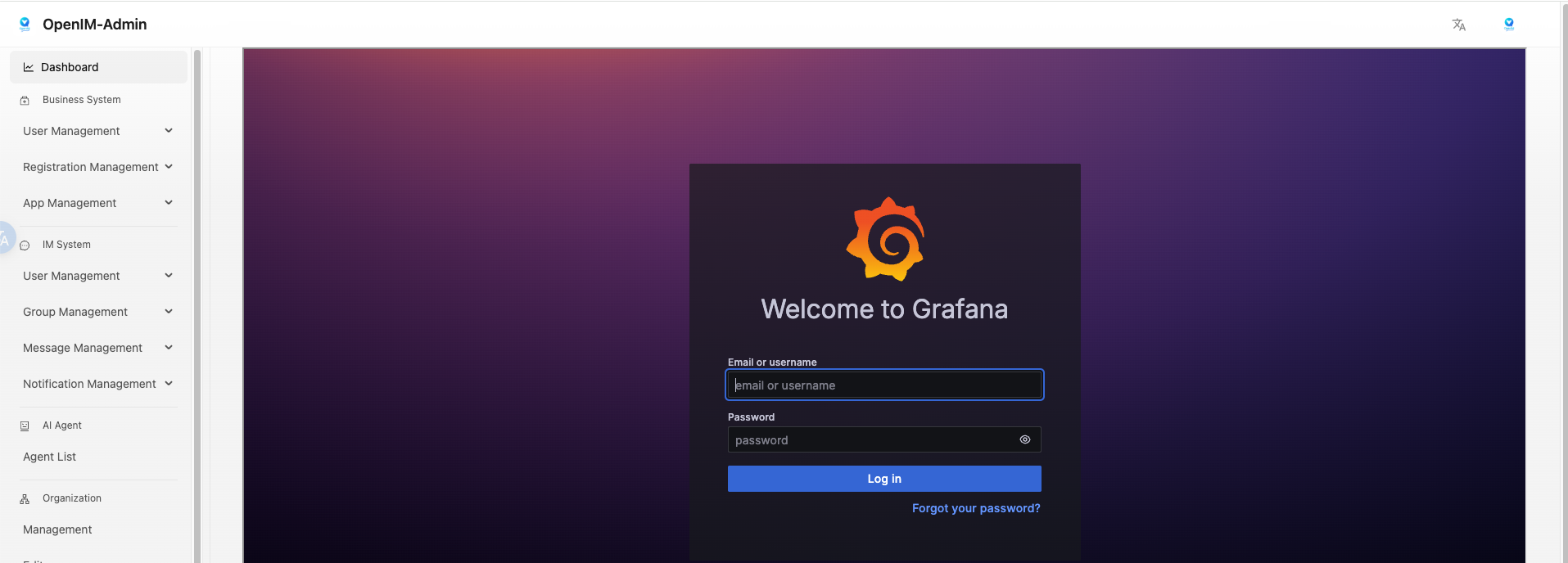Viewport: 1568px width, 563px height.
Task: Click the IM System section label
Action: [x=66, y=245]
